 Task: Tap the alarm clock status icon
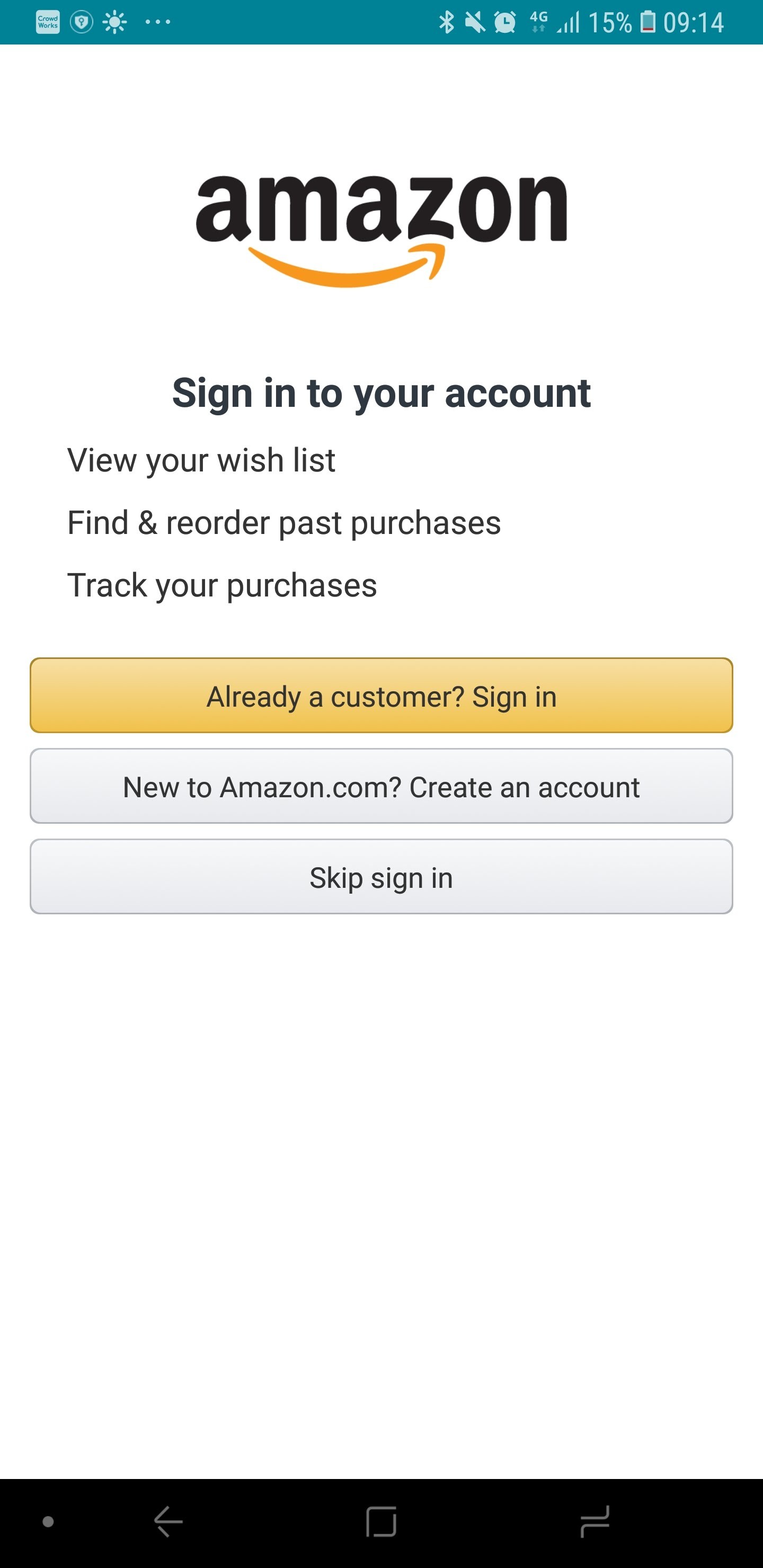pos(505,23)
